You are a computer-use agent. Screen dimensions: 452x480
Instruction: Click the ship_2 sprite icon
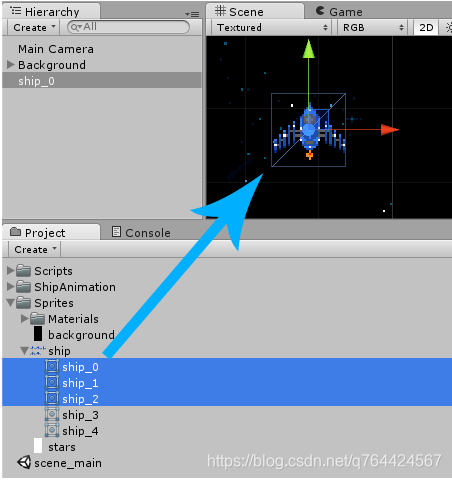(52, 398)
